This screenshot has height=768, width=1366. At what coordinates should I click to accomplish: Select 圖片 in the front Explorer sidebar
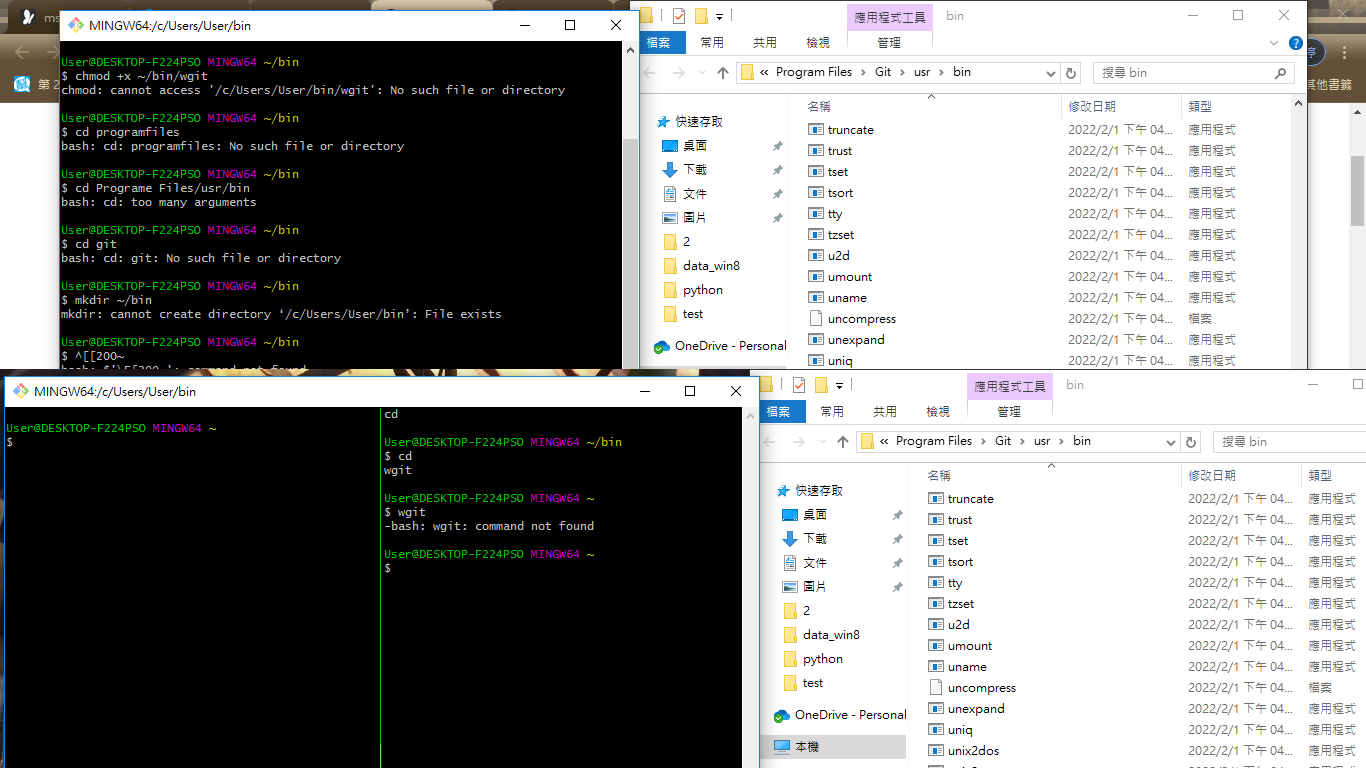click(815, 587)
